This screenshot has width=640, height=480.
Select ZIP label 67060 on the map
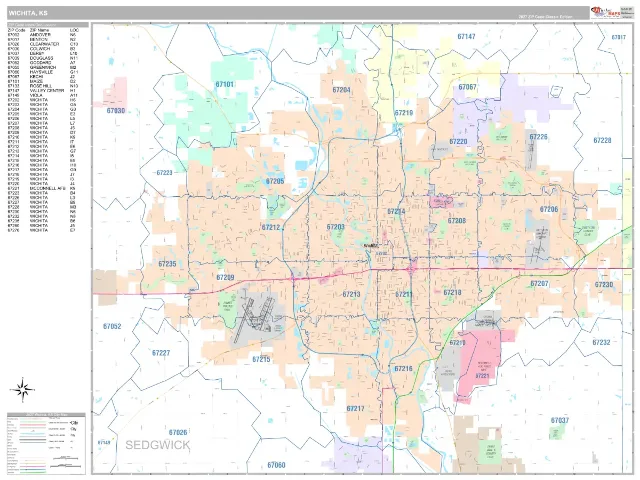(x=276, y=465)
